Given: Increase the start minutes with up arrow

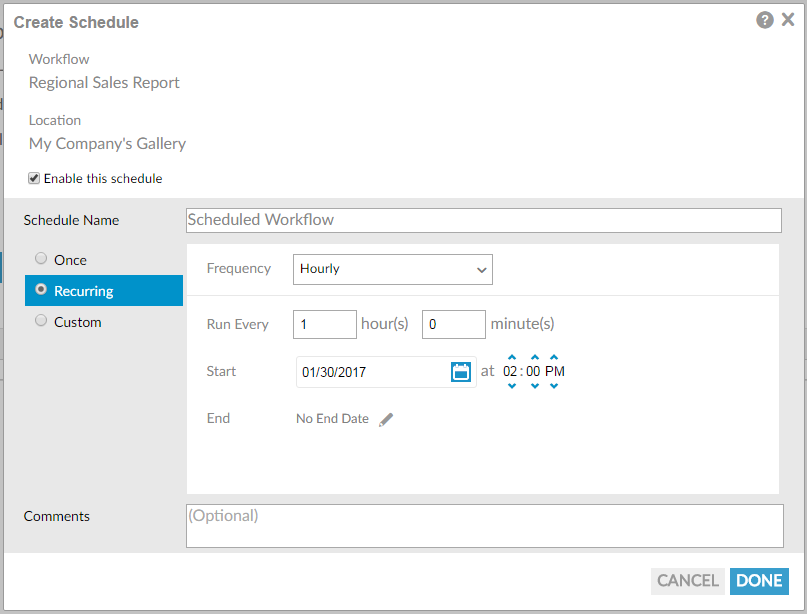Looking at the screenshot, I should click(535, 357).
